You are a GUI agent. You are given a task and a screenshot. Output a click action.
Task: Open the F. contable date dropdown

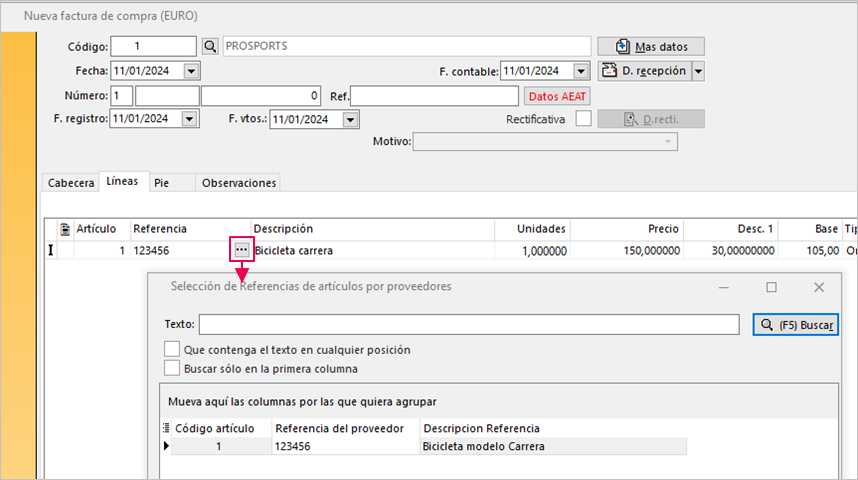click(581, 71)
